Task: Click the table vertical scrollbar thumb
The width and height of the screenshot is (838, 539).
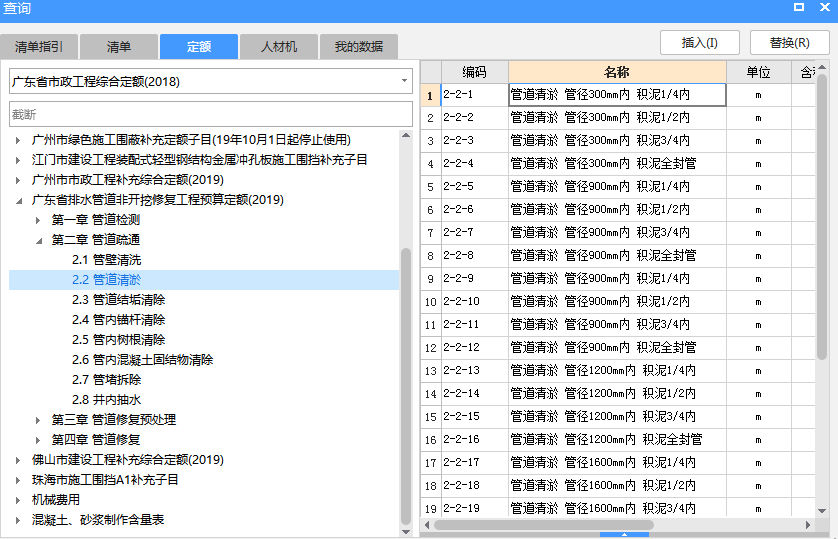Action: [x=822, y=216]
